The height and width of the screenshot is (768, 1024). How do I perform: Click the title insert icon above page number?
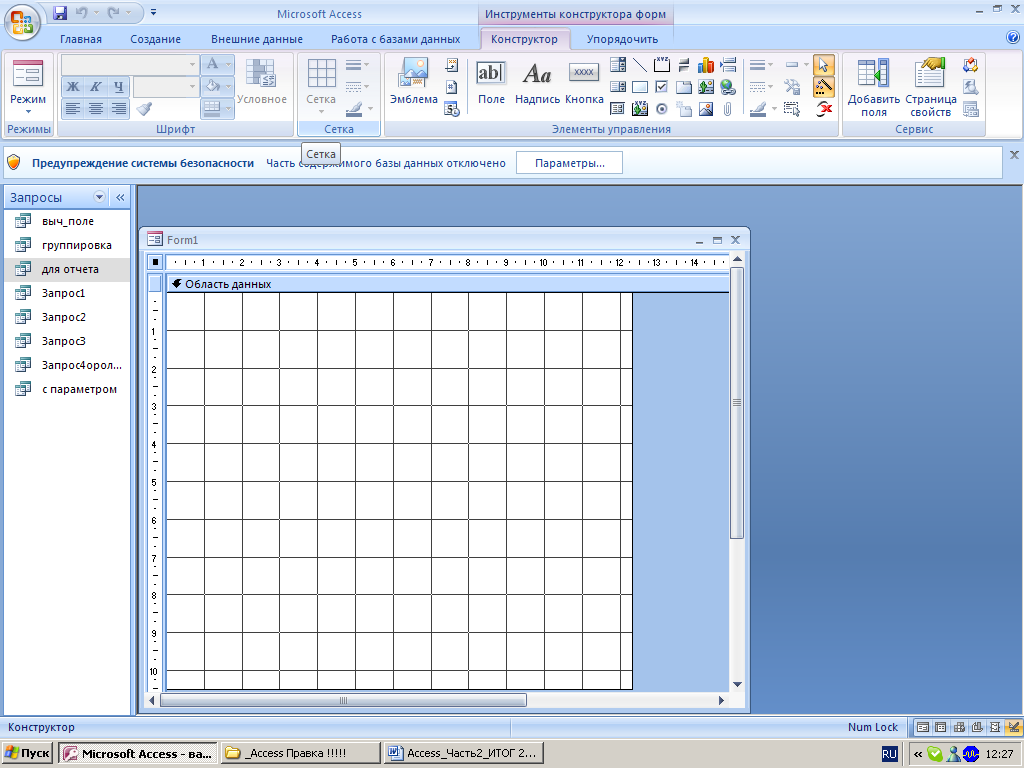452,65
